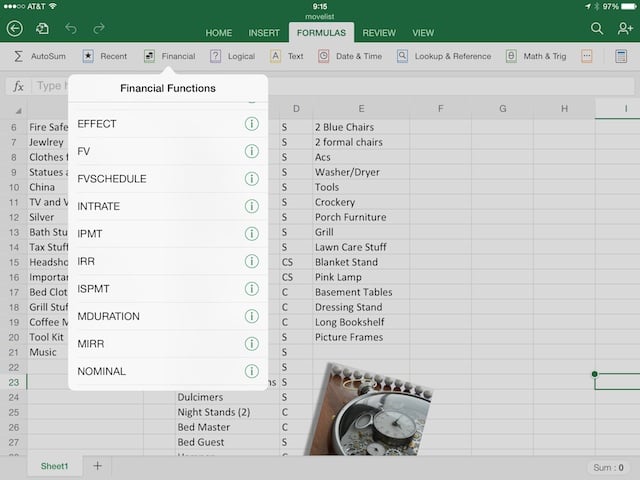640x480 pixels.
Task: Show info for IPMT function
Action: 251,233
